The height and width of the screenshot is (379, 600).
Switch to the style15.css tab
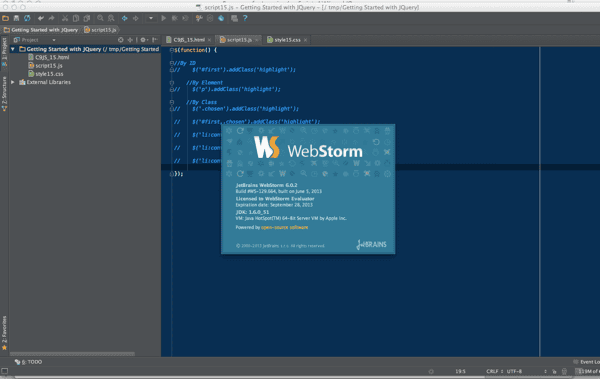(x=287, y=40)
